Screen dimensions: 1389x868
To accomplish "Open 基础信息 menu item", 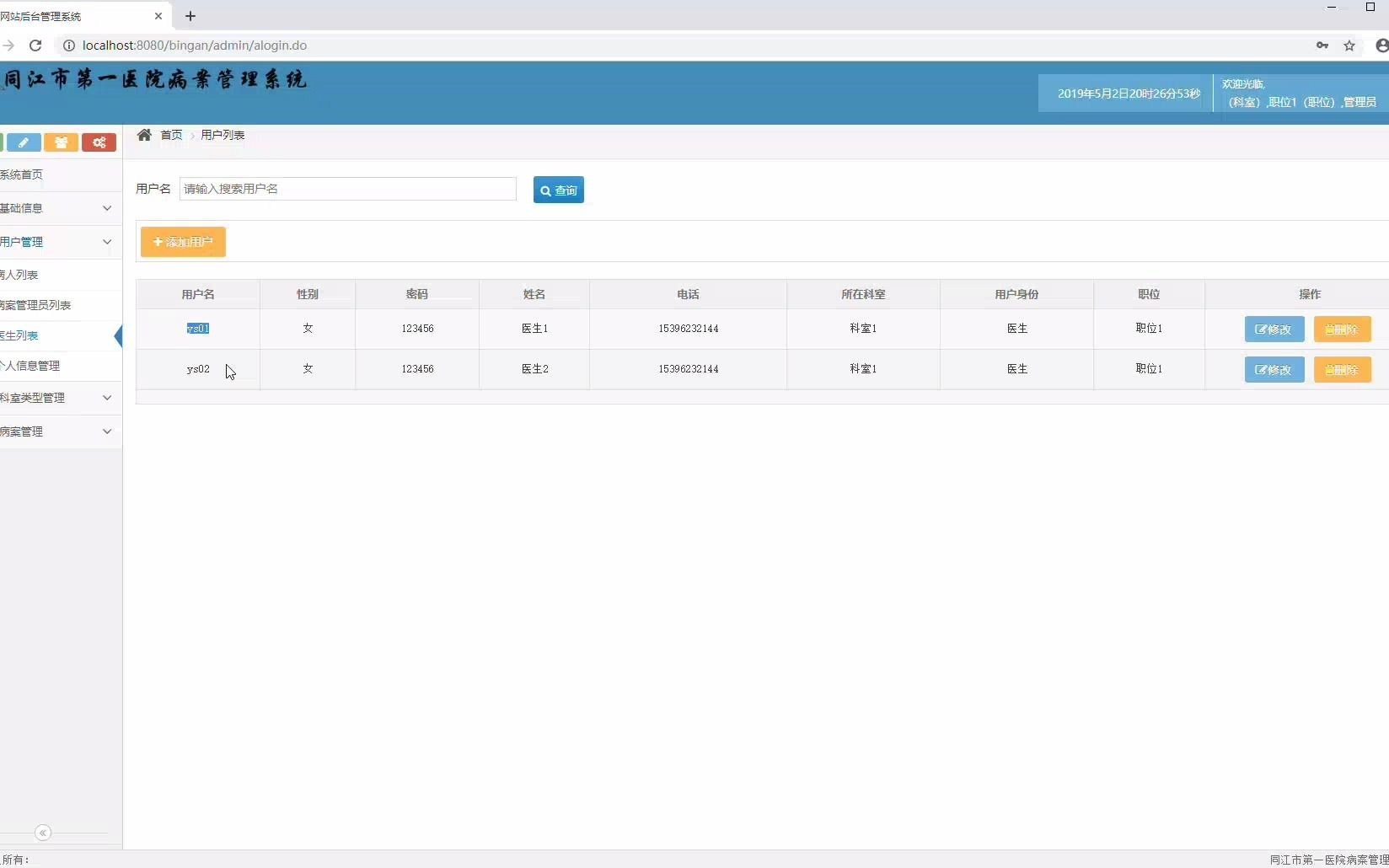I will [61, 208].
